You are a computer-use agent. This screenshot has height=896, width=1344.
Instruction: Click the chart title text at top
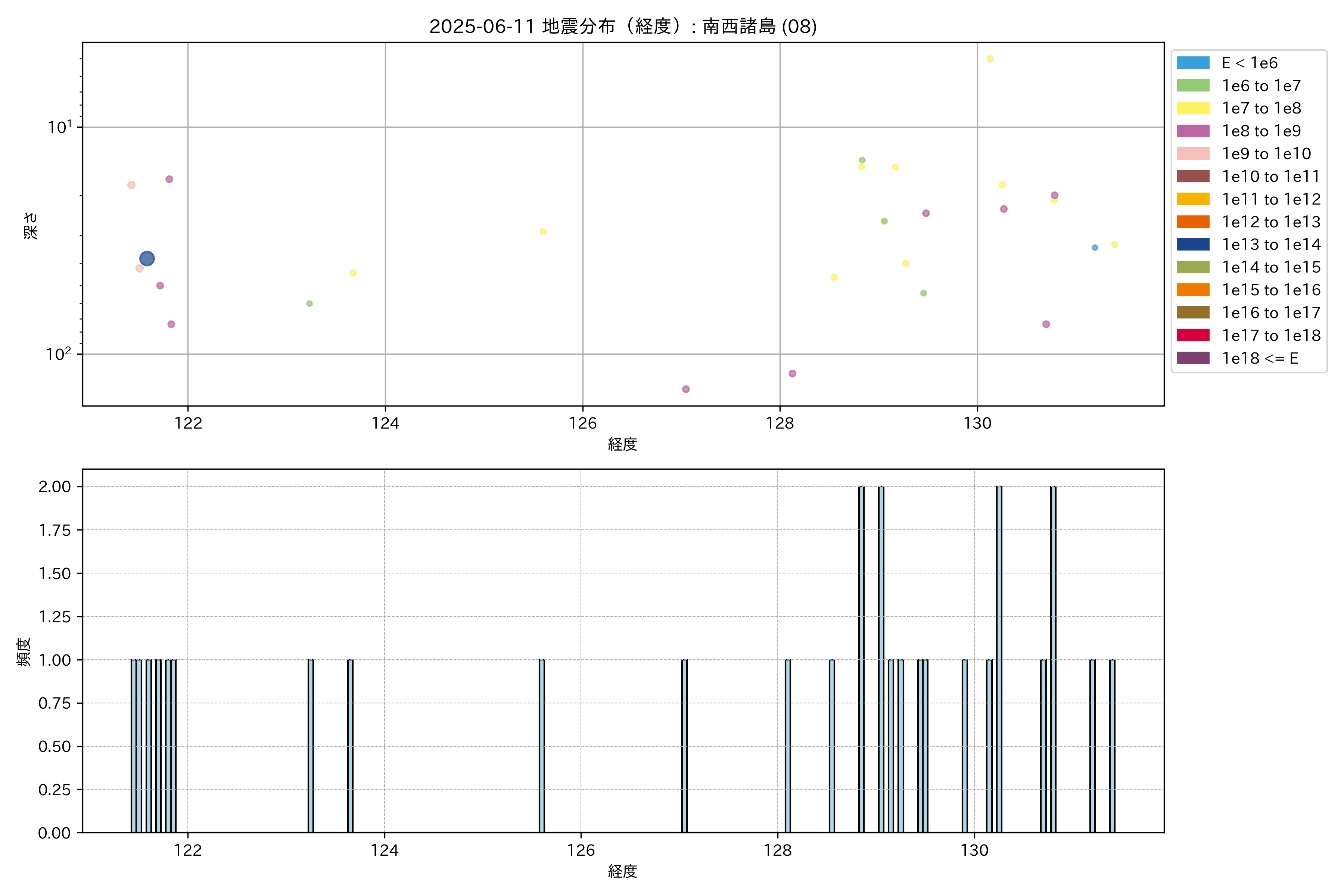coord(622,26)
